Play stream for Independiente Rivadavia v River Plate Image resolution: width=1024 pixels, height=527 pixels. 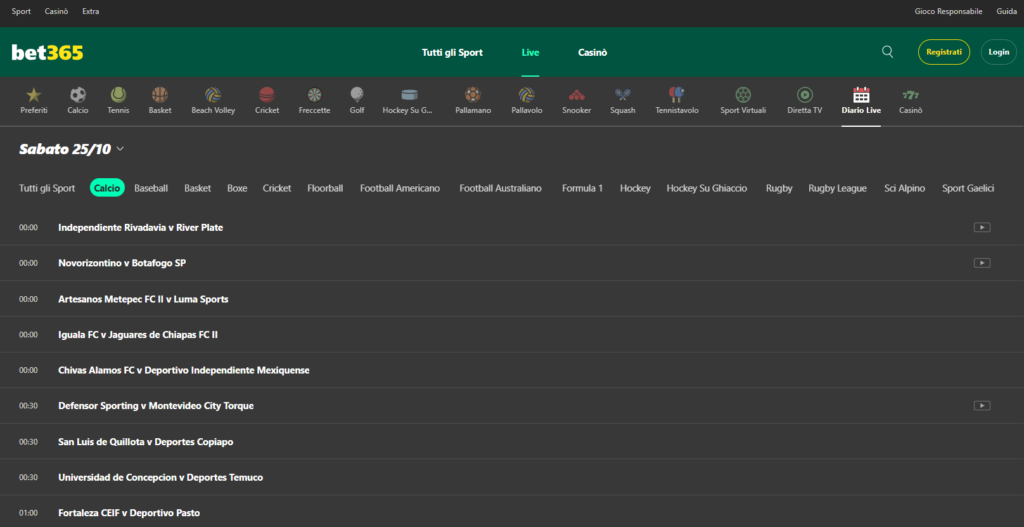point(982,228)
